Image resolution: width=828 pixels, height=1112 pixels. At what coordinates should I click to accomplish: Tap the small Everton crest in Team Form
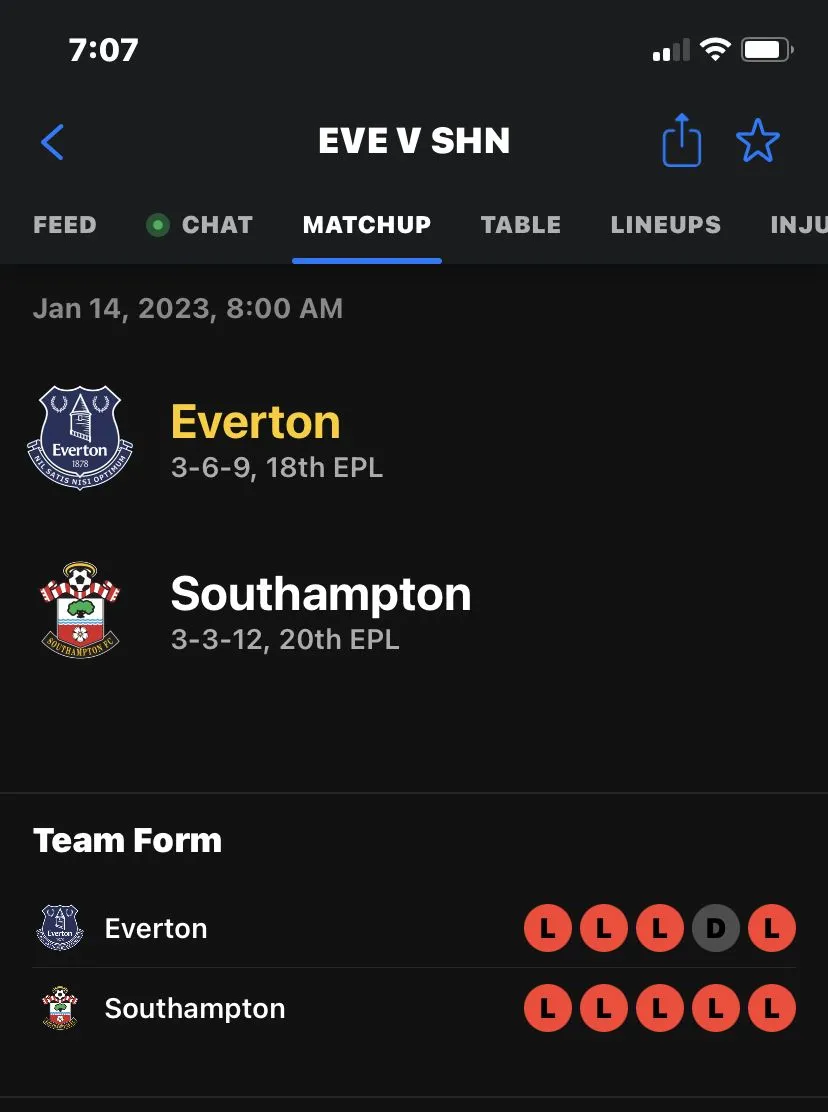click(x=59, y=928)
